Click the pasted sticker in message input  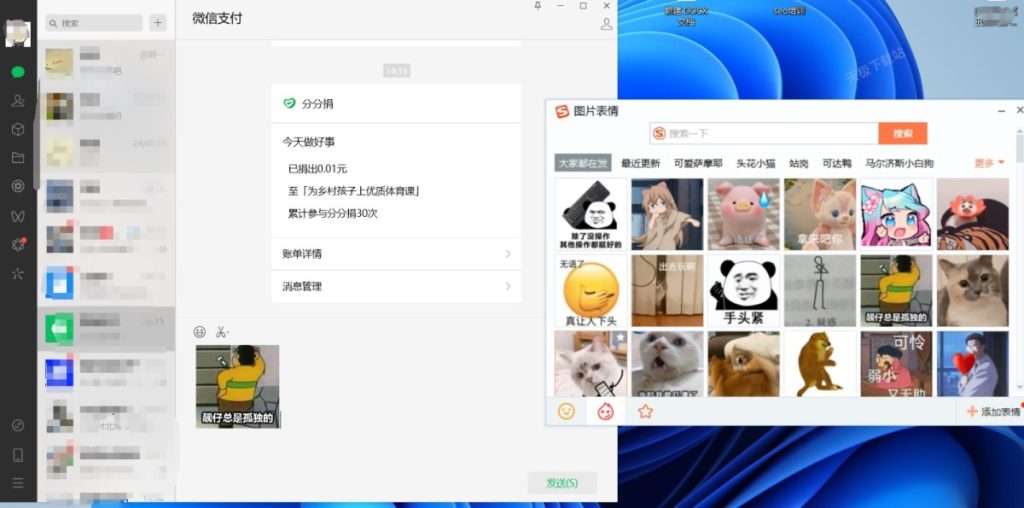pyautogui.click(x=238, y=387)
